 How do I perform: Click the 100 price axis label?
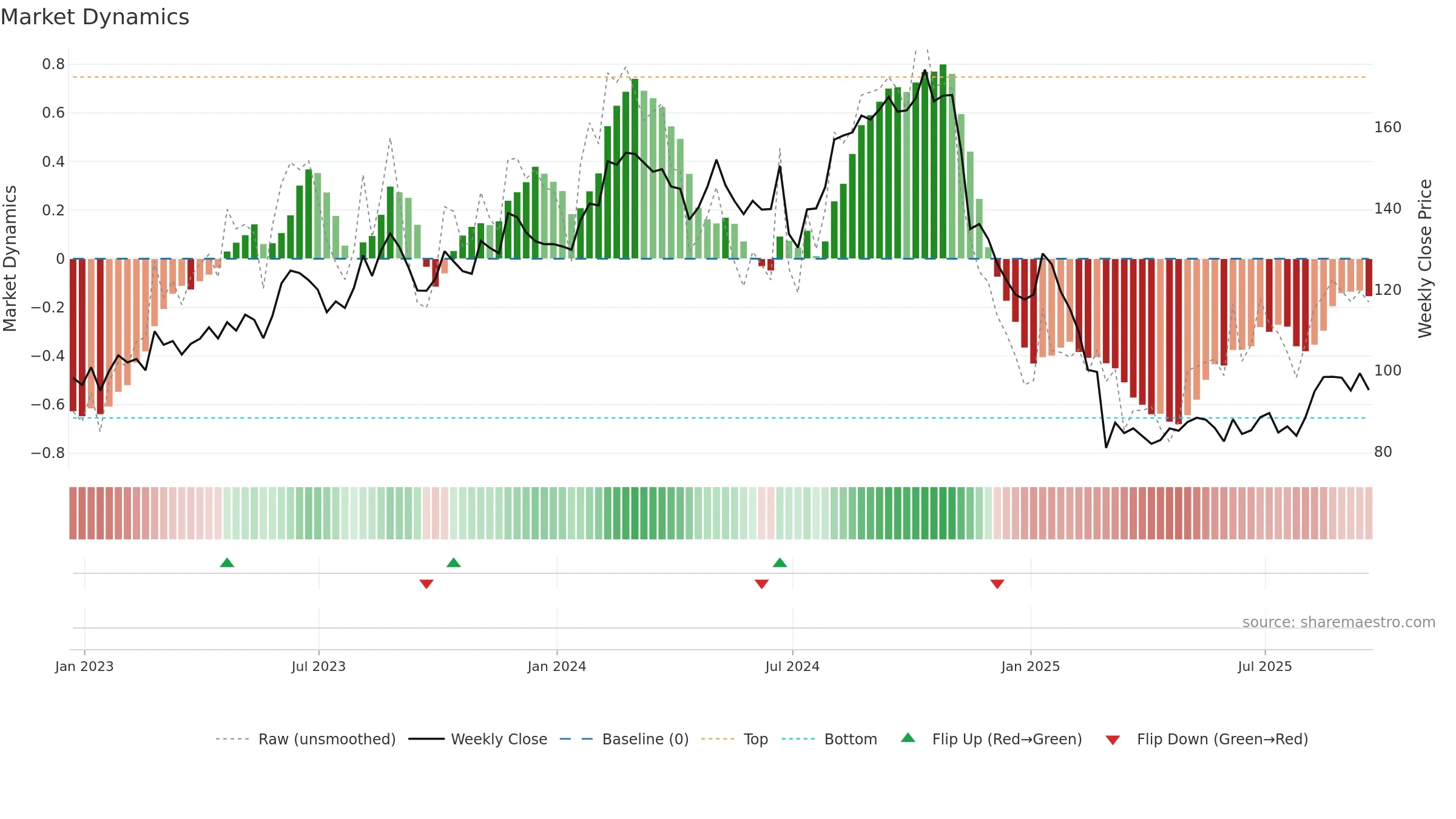click(1388, 371)
